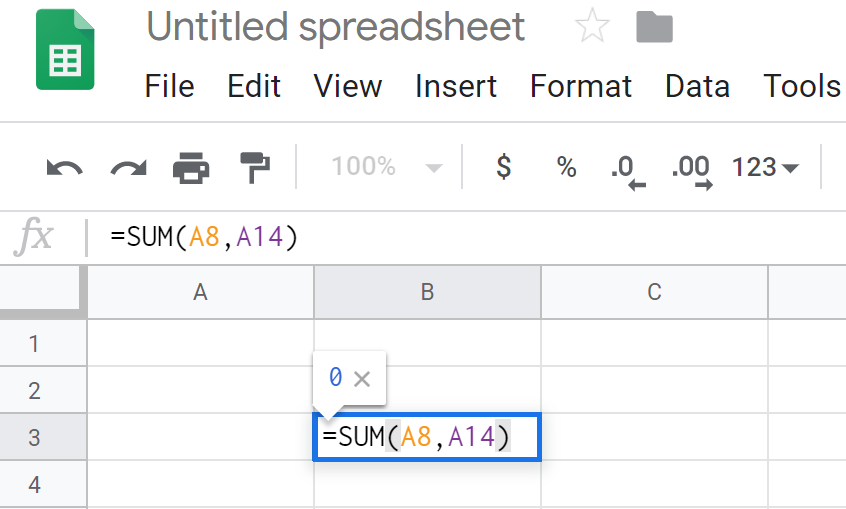Viewport: 846px width, 509px height.
Task: Click the Redo arrow icon
Action: (x=128, y=167)
